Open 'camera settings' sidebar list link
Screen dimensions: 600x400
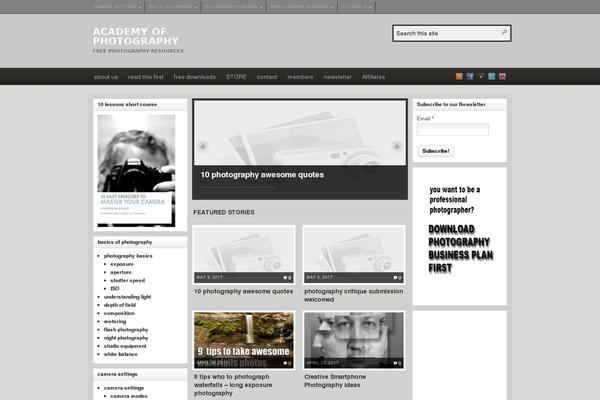click(x=124, y=388)
